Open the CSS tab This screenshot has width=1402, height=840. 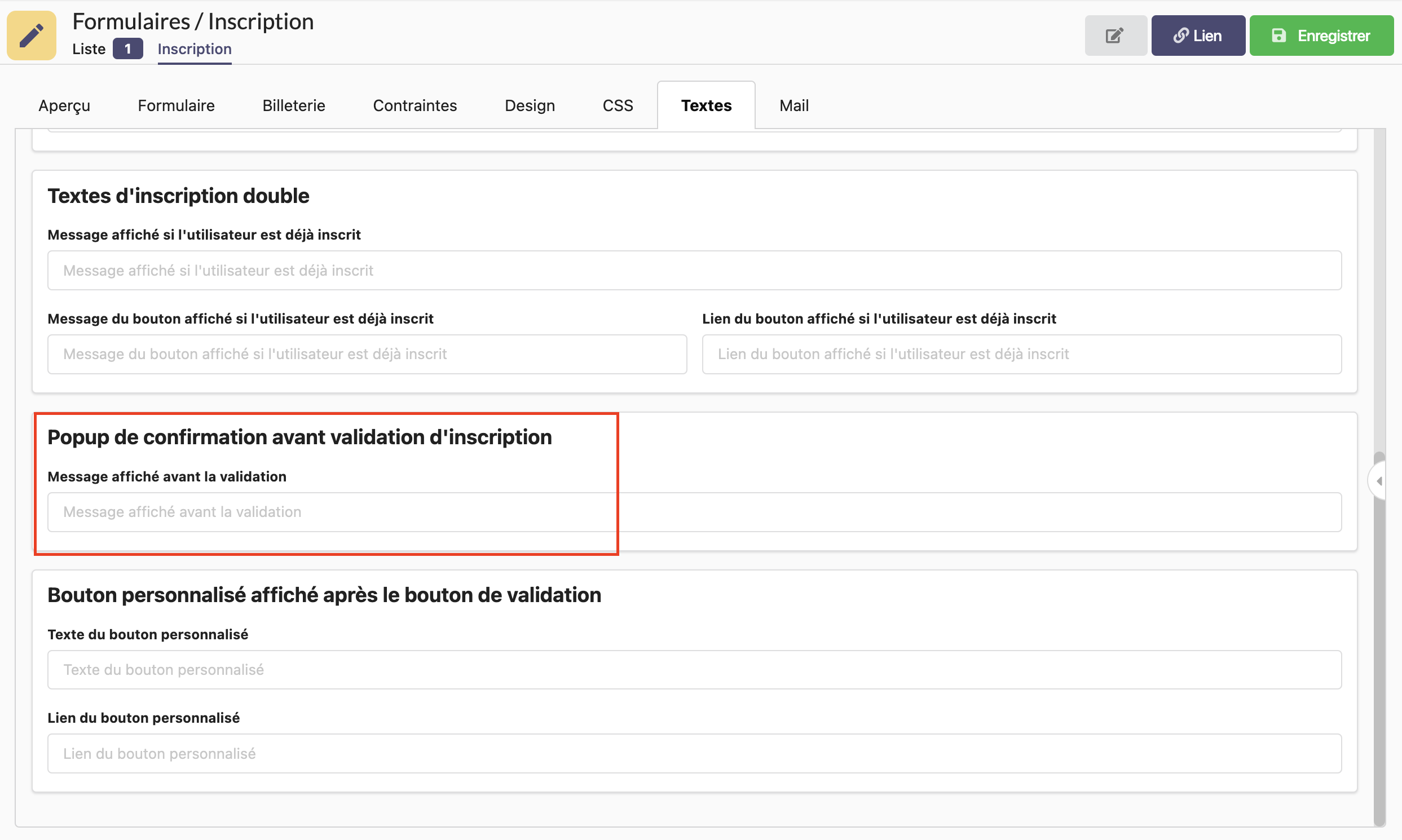[x=617, y=105]
